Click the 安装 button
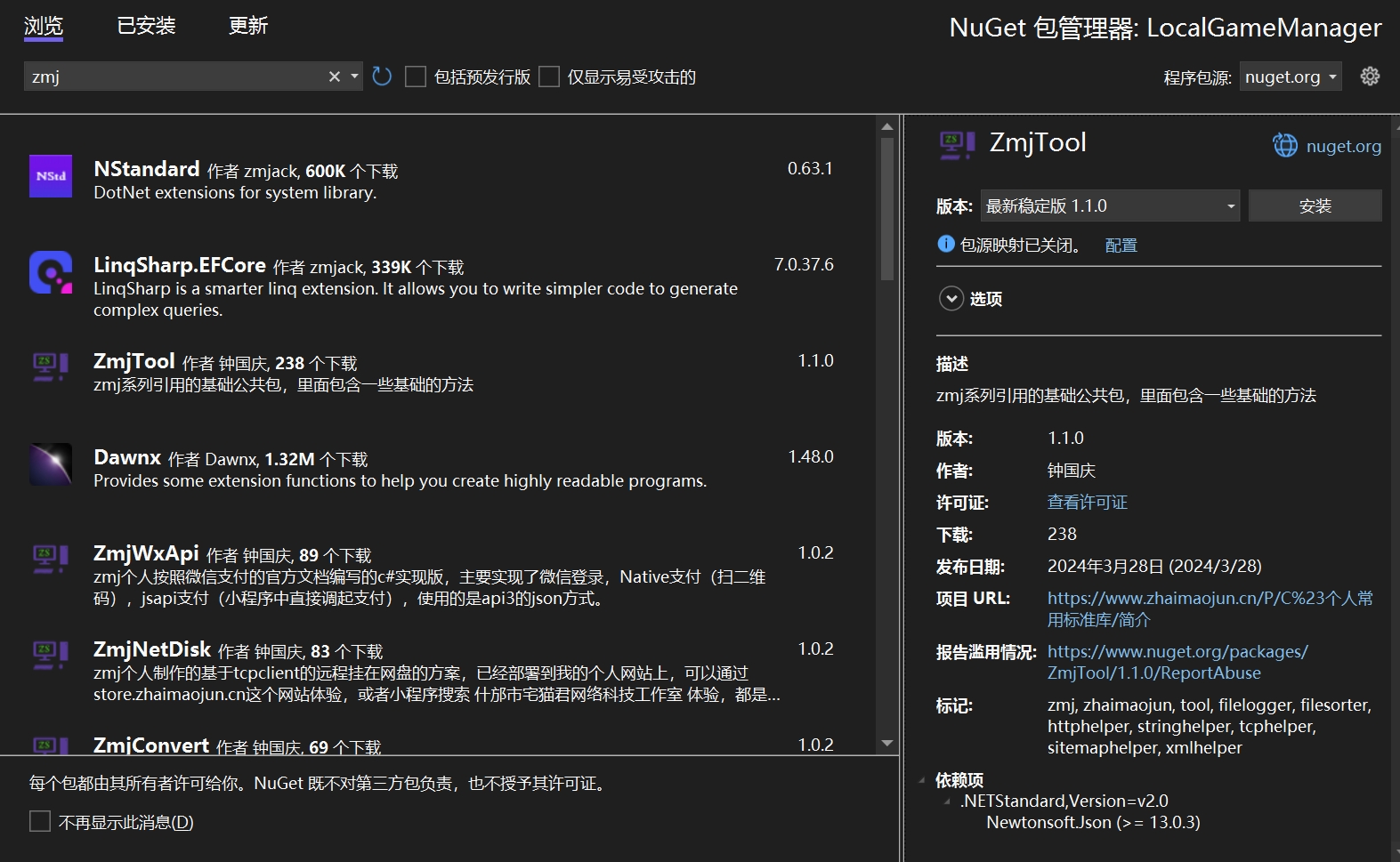This screenshot has width=1400, height=862. pyautogui.click(x=1315, y=205)
